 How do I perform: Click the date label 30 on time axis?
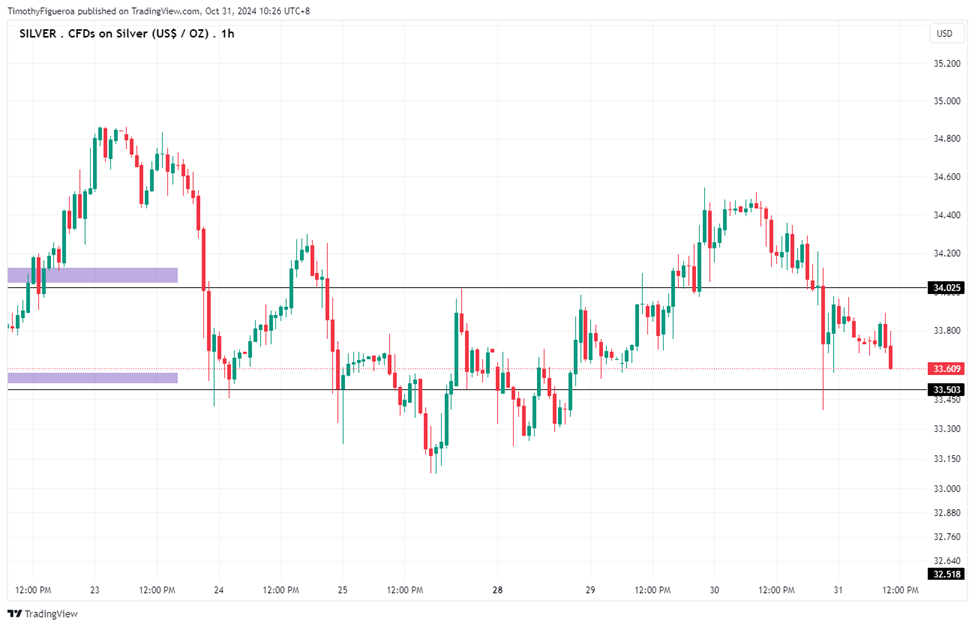click(714, 590)
